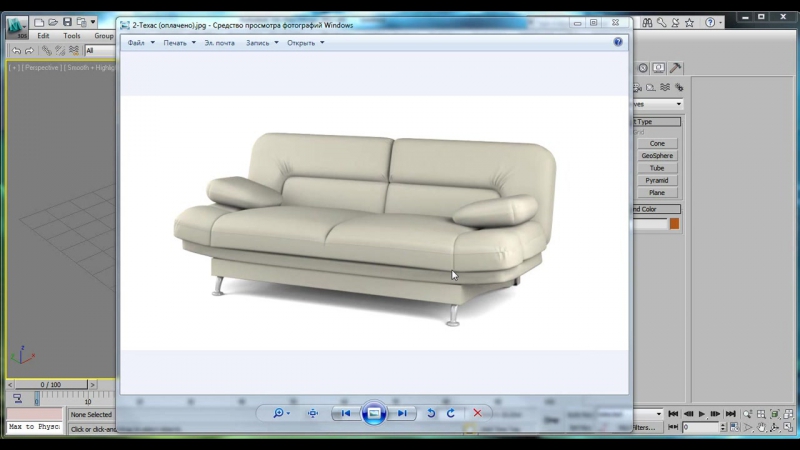The image size is (800, 450).
Task: Select the Unlink Selection tool icon
Action: pyautogui.click(x=60, y=51)
